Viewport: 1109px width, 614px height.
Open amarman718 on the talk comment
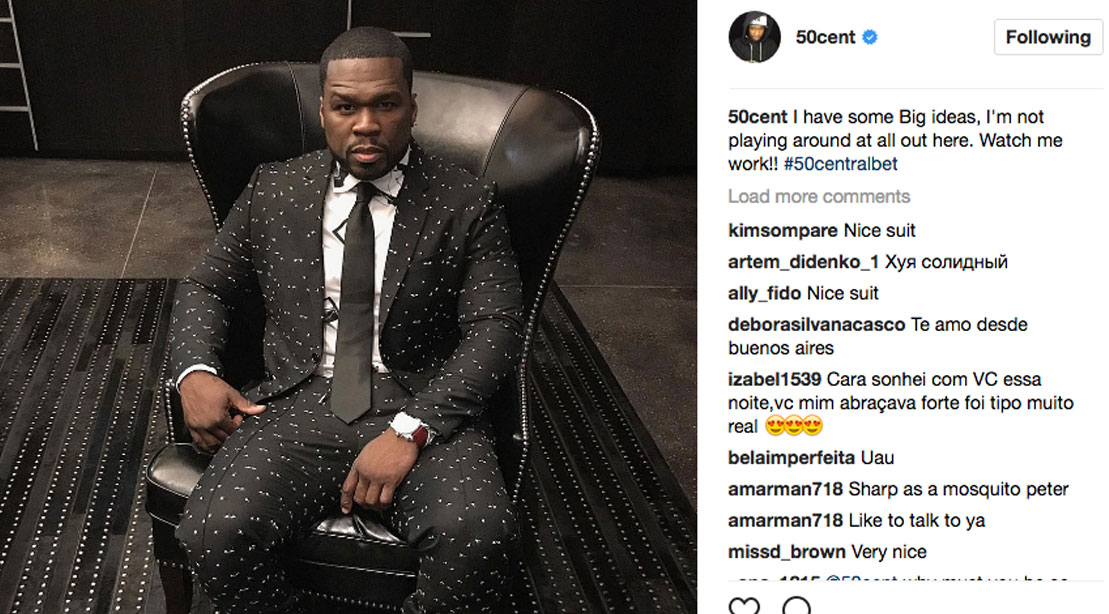[x=785, y=520]
